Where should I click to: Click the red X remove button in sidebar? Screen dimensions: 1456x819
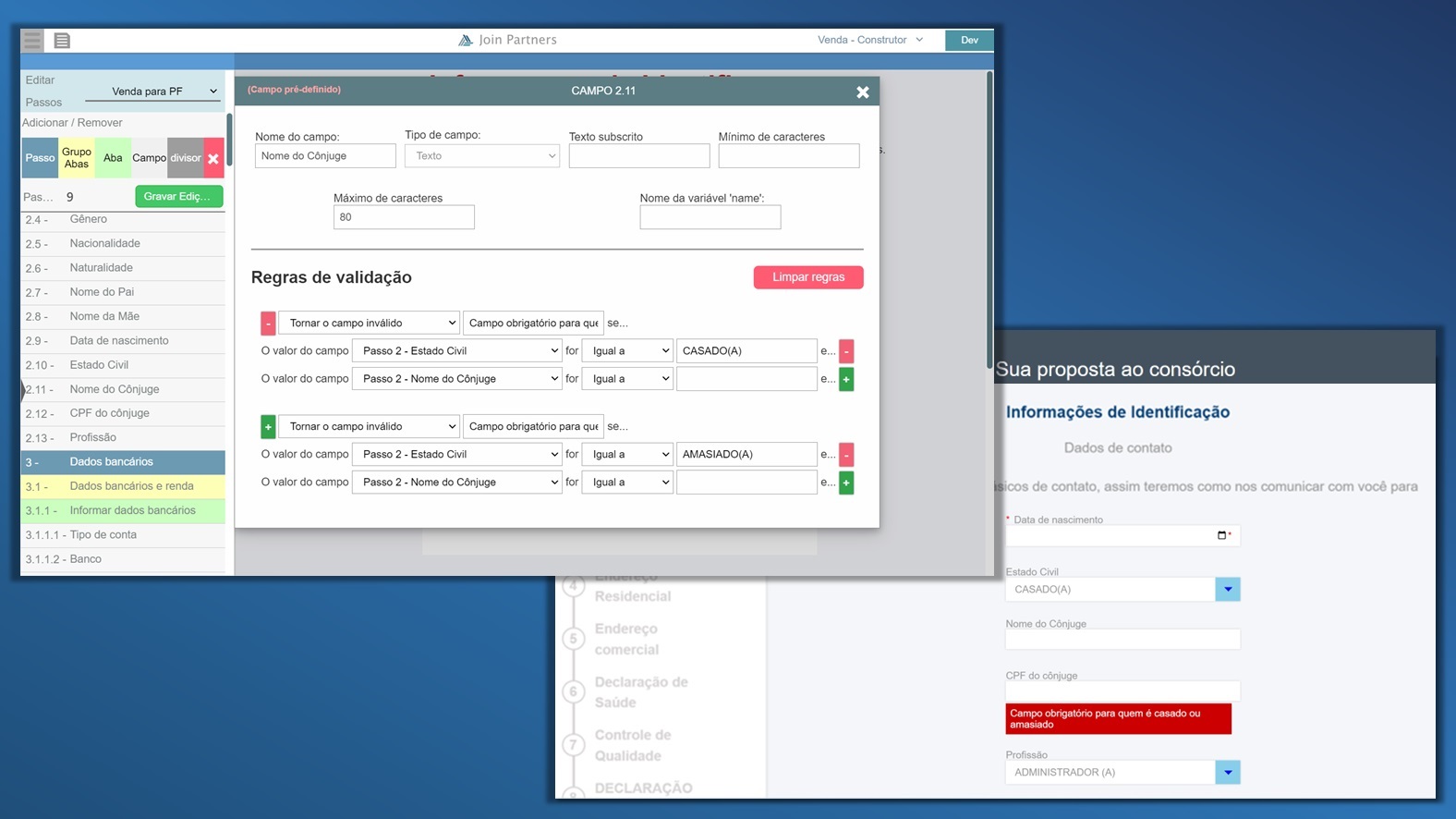213,158
